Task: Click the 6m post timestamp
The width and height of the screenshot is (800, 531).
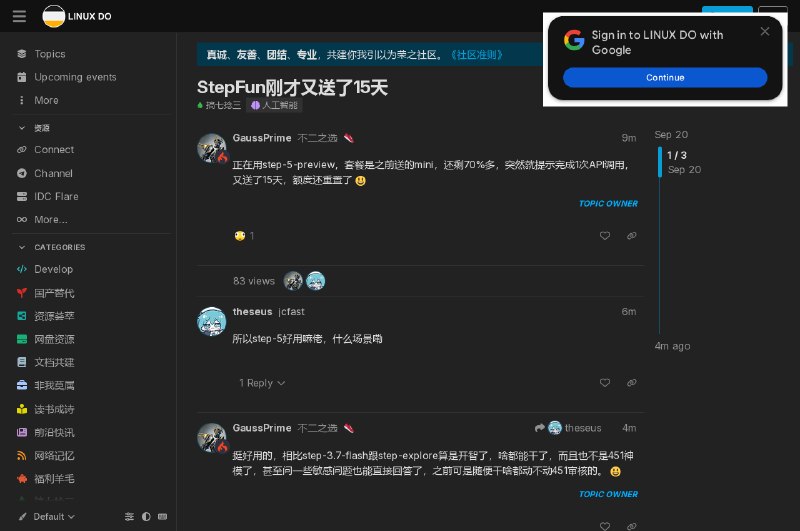Action: pyautogui.click(x=629, y=312)
